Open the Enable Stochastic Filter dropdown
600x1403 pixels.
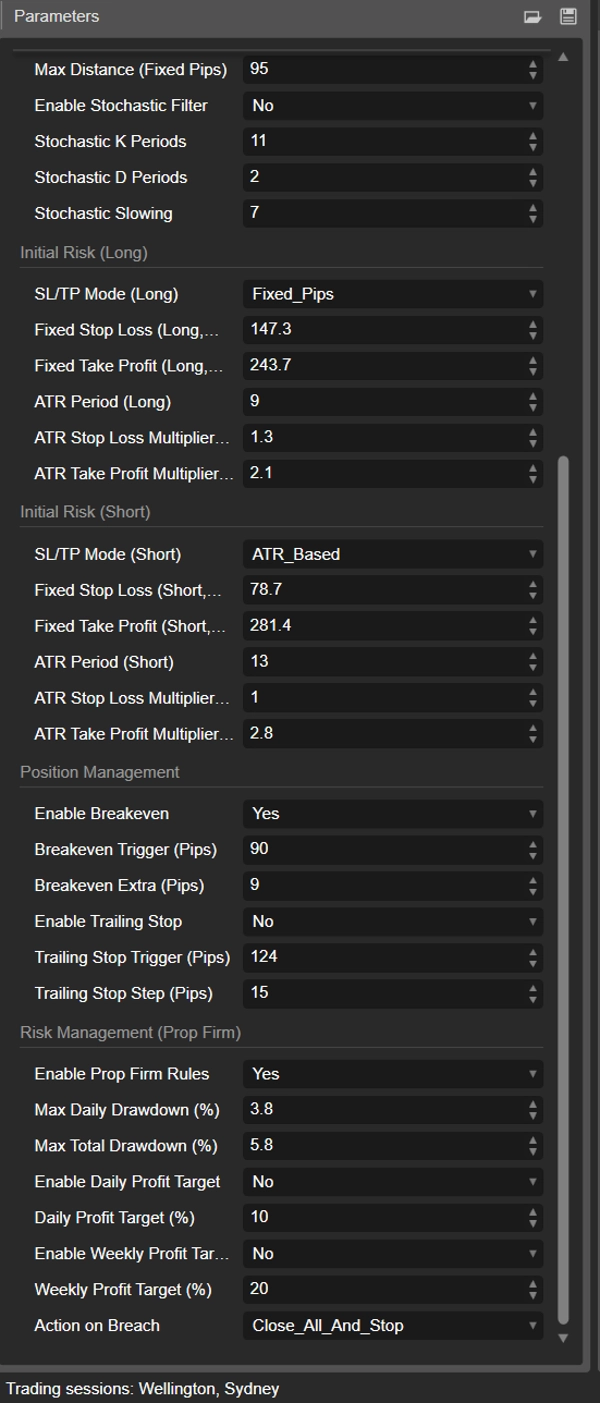point(392,106)
